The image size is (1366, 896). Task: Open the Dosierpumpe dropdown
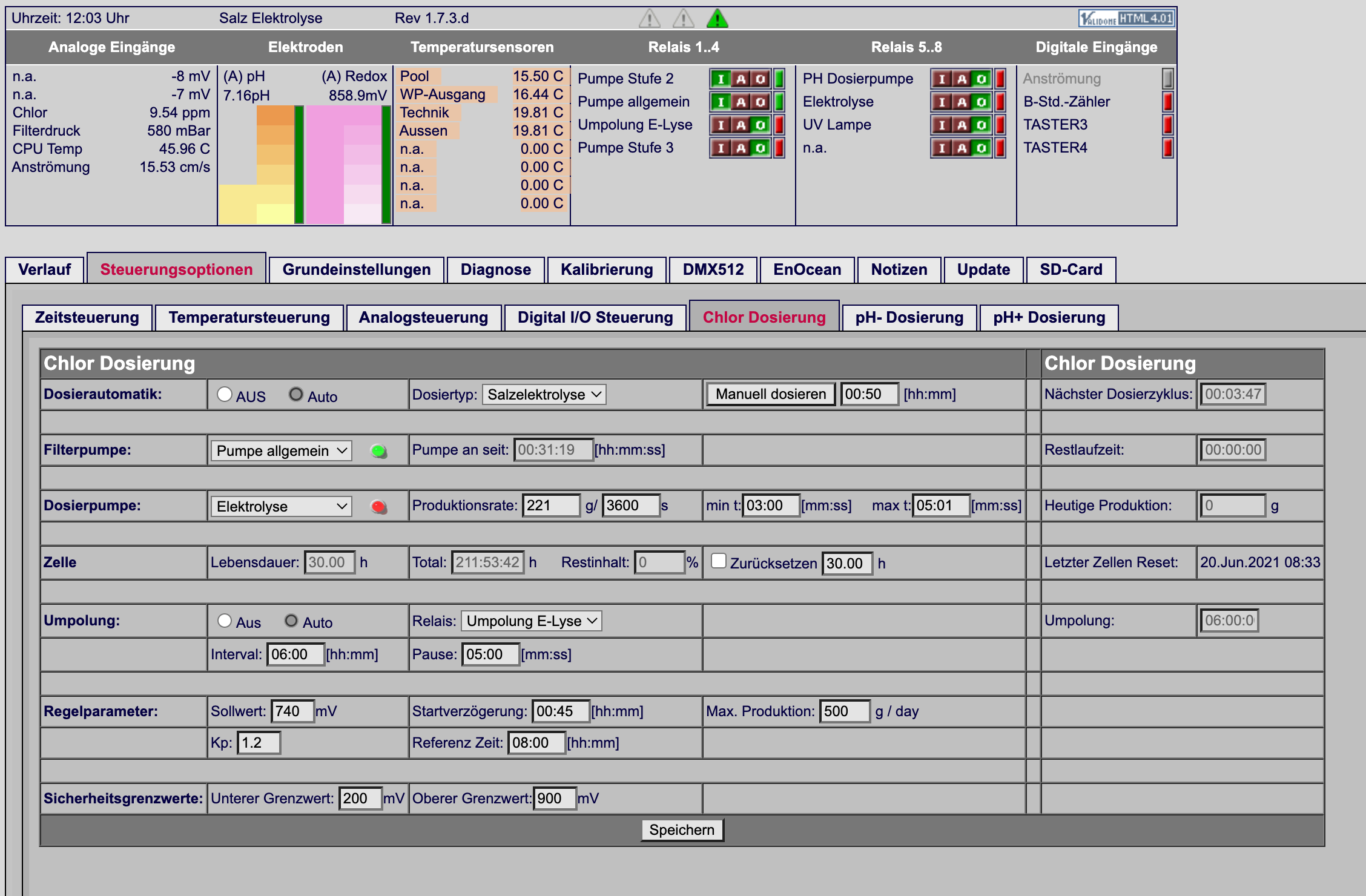point(282,507)
